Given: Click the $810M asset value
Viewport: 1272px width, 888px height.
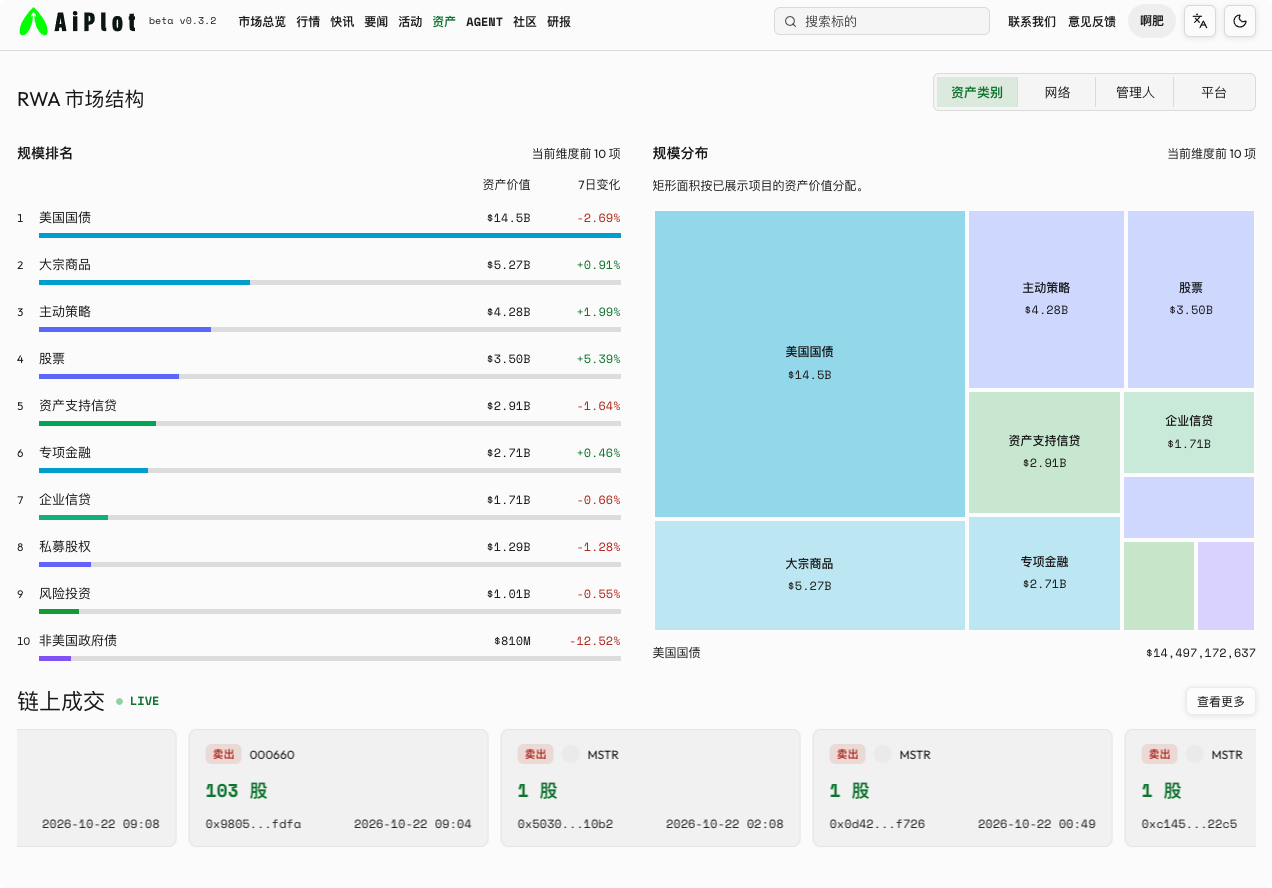Looking at the screenshot, I should click(512, 641).
